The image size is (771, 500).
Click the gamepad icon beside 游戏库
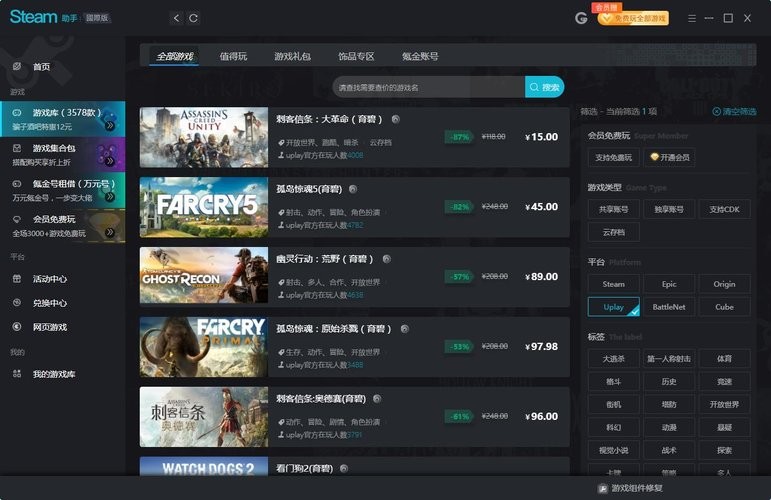click(x=17, y=113)
